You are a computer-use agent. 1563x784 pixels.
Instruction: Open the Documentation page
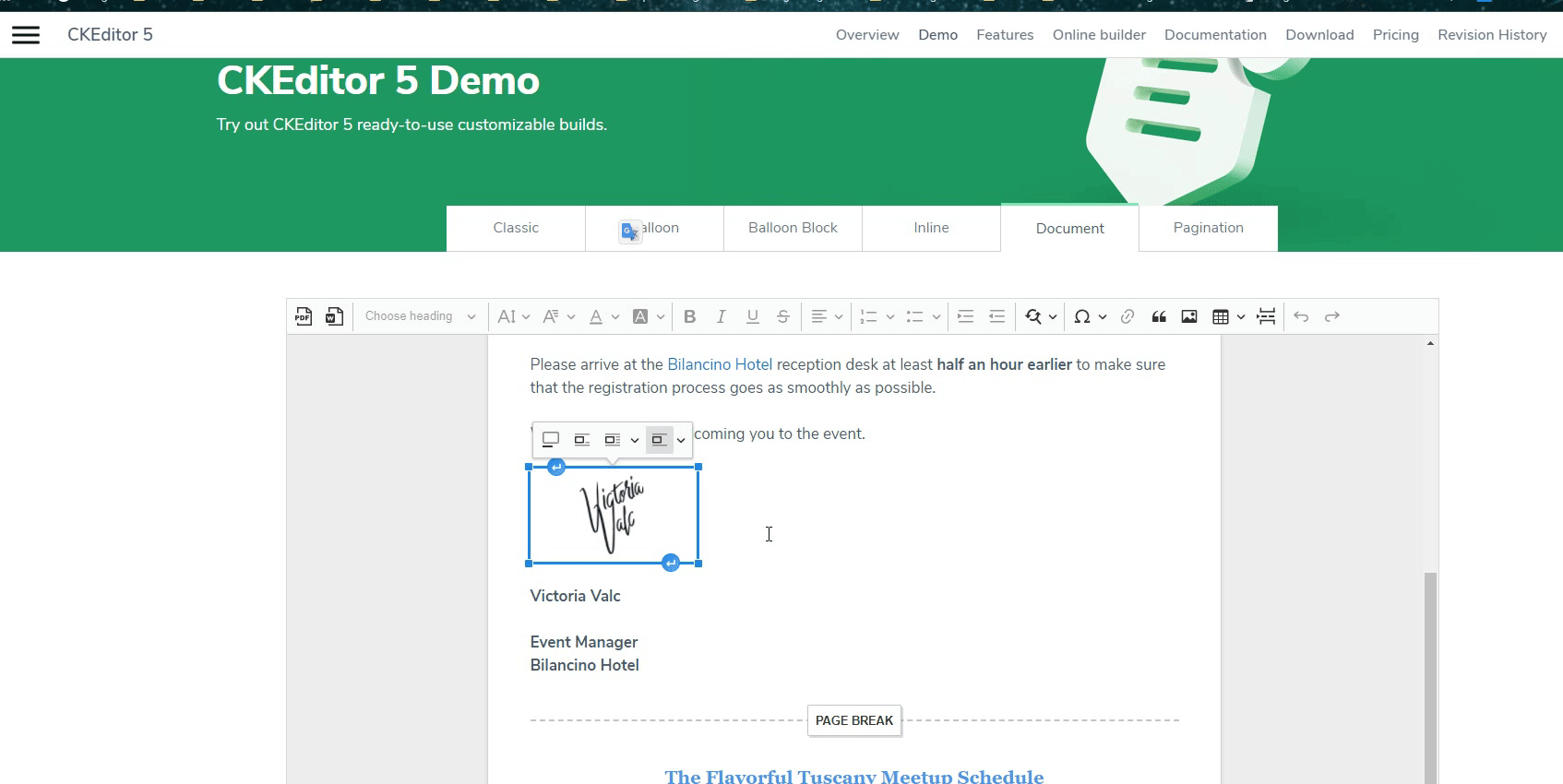click(x=1215, y=35)
